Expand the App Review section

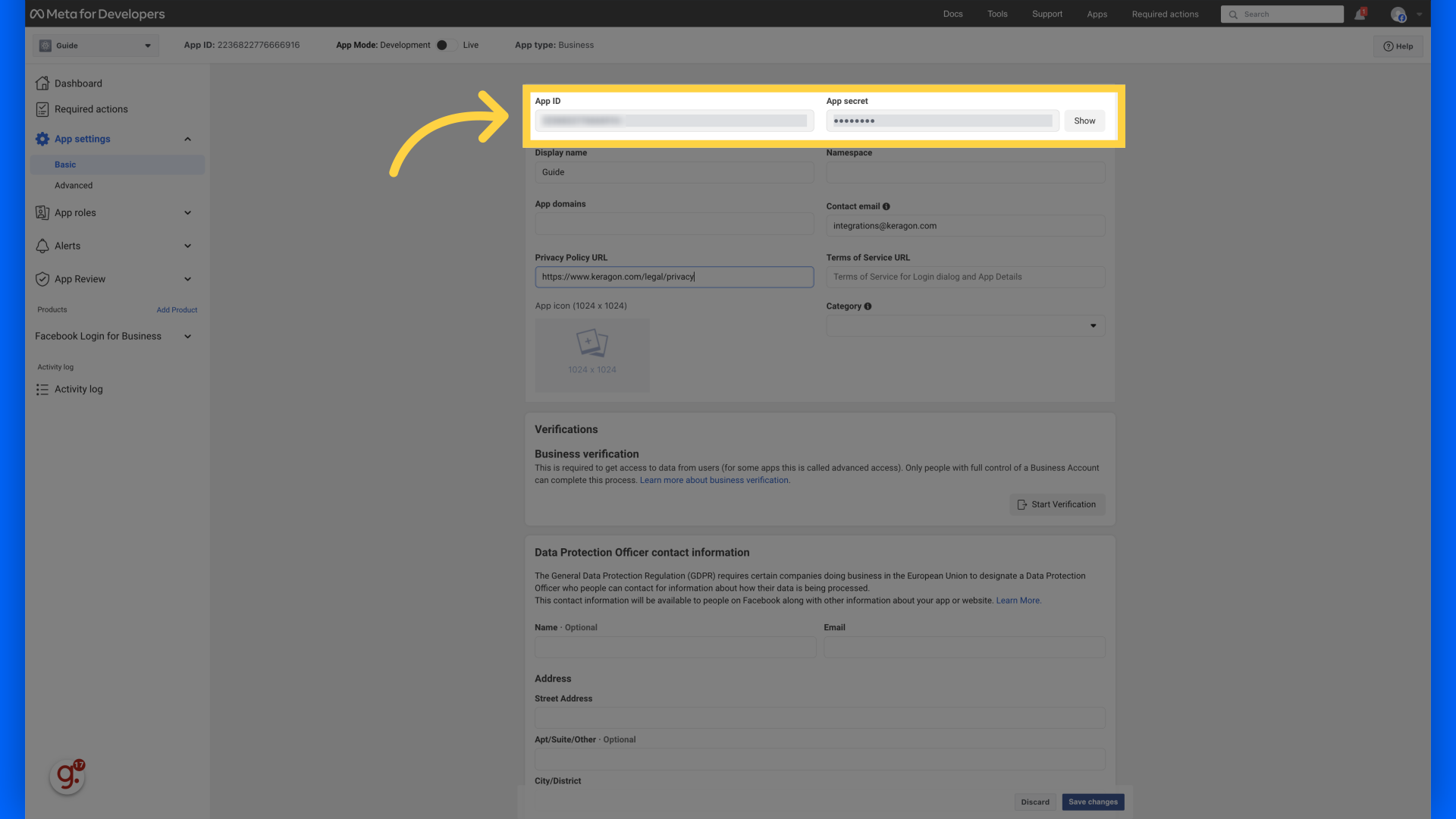point(187,279)
